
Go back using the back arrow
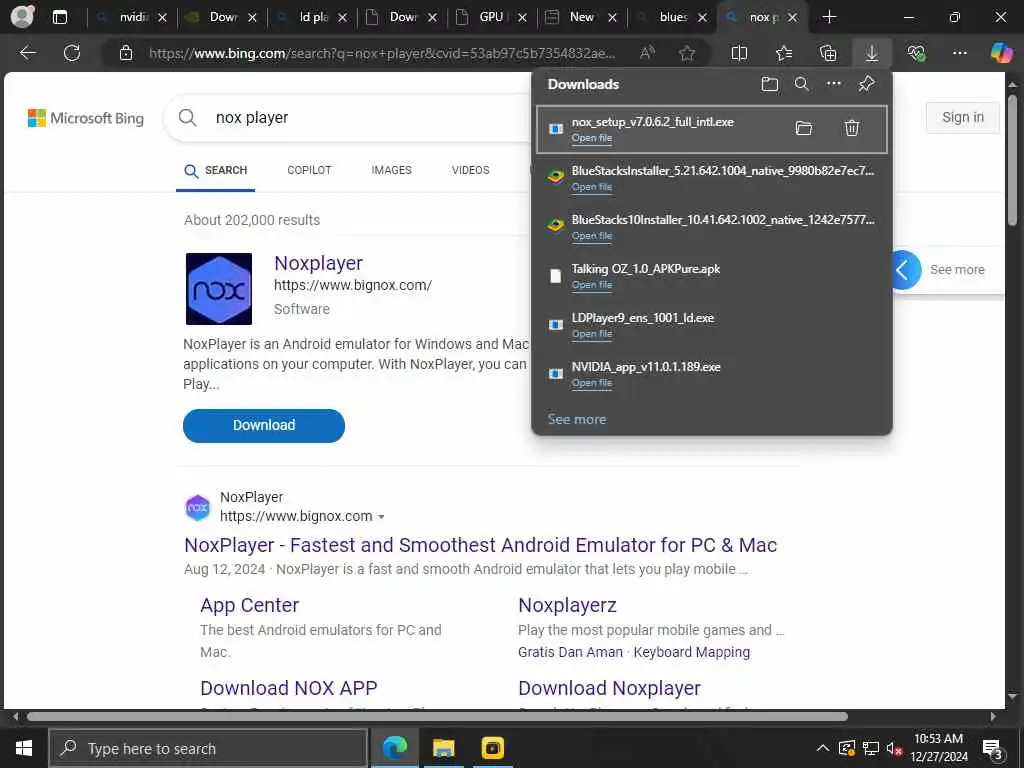coord(27,53)
